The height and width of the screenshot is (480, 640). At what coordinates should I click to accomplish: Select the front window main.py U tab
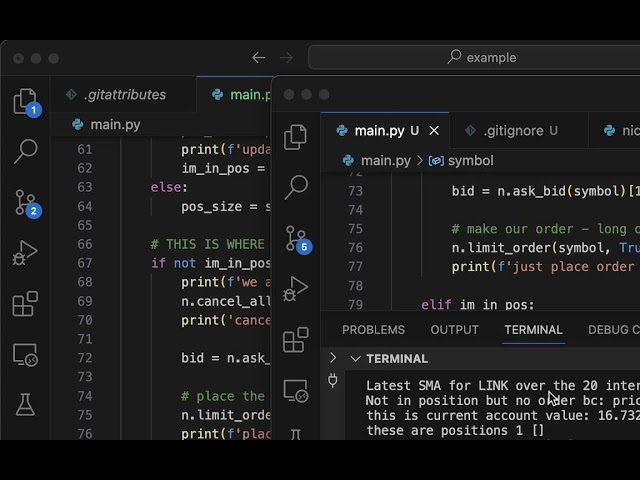coord(385,131)
